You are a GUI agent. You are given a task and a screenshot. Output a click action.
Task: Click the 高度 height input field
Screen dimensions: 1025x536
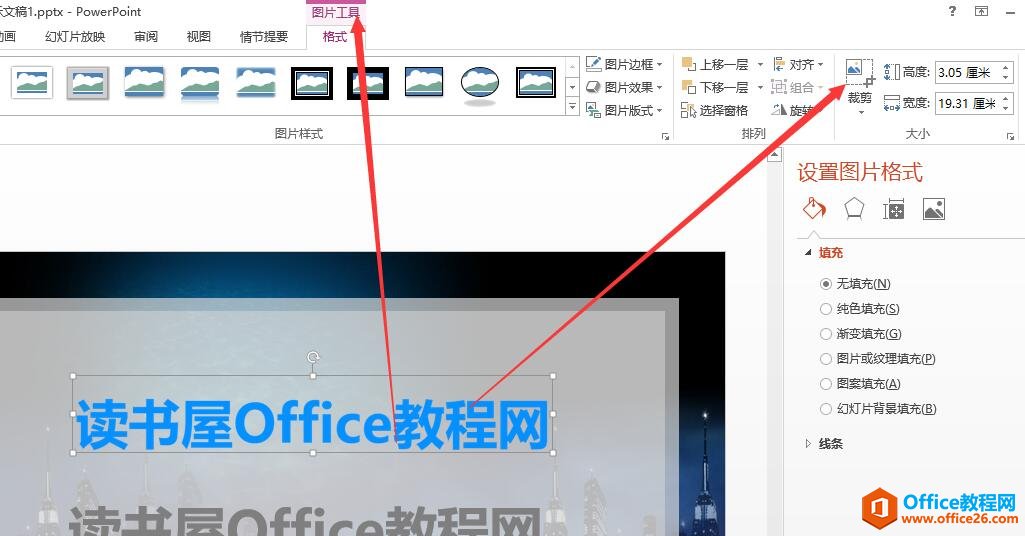[967, 72]
